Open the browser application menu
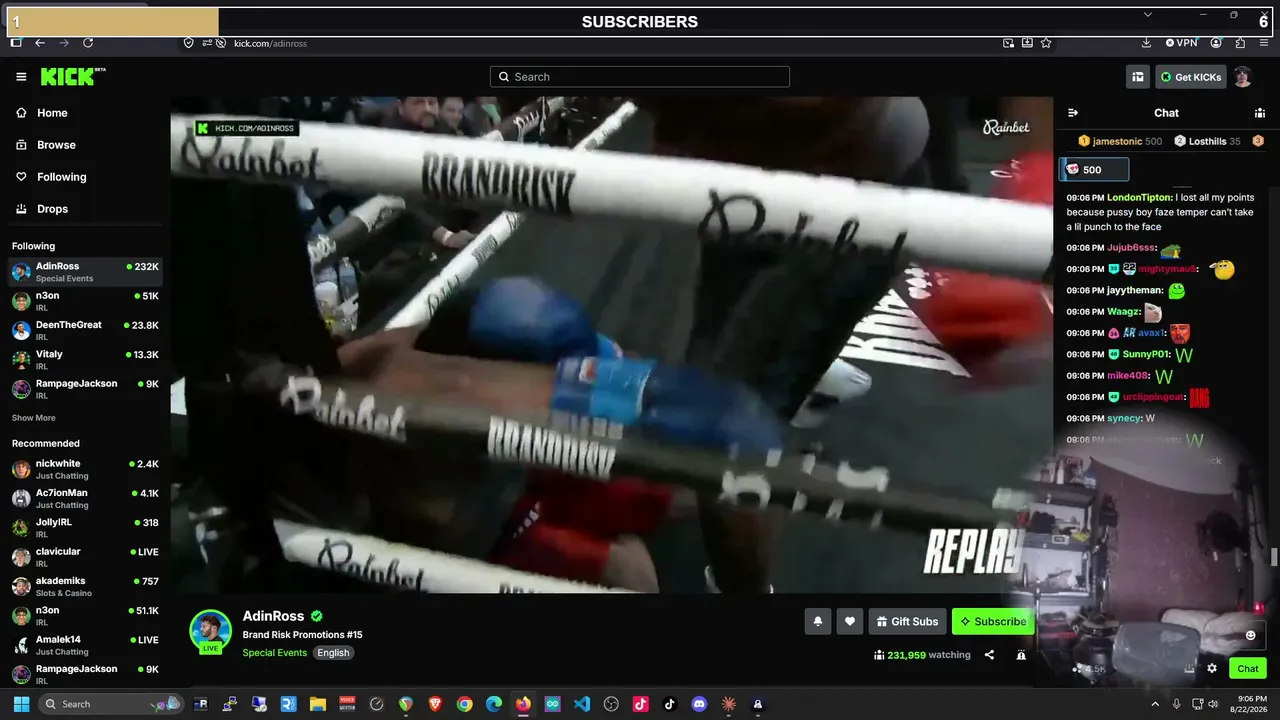 pos(1266,43)
